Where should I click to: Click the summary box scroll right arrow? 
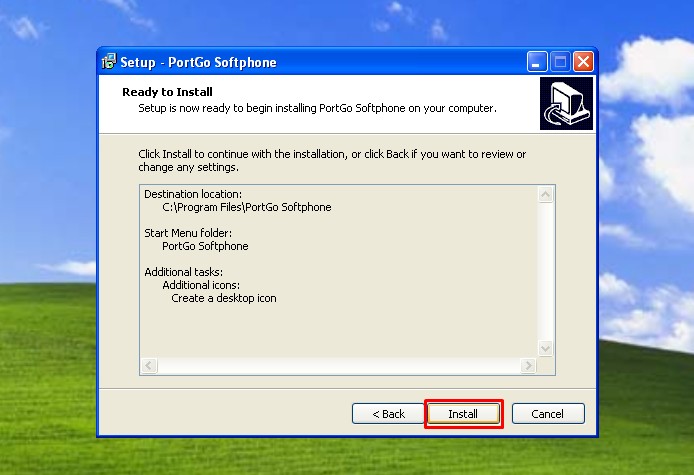click(528, 366)
